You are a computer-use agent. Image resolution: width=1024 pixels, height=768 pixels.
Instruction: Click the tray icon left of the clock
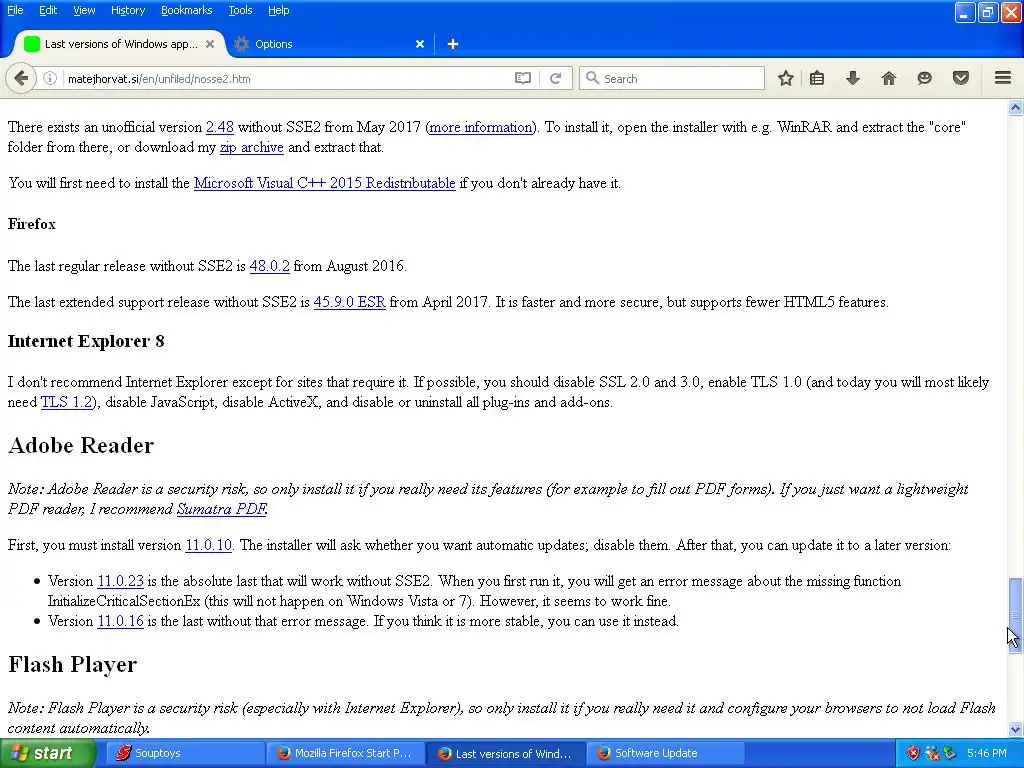coord(950,753)
